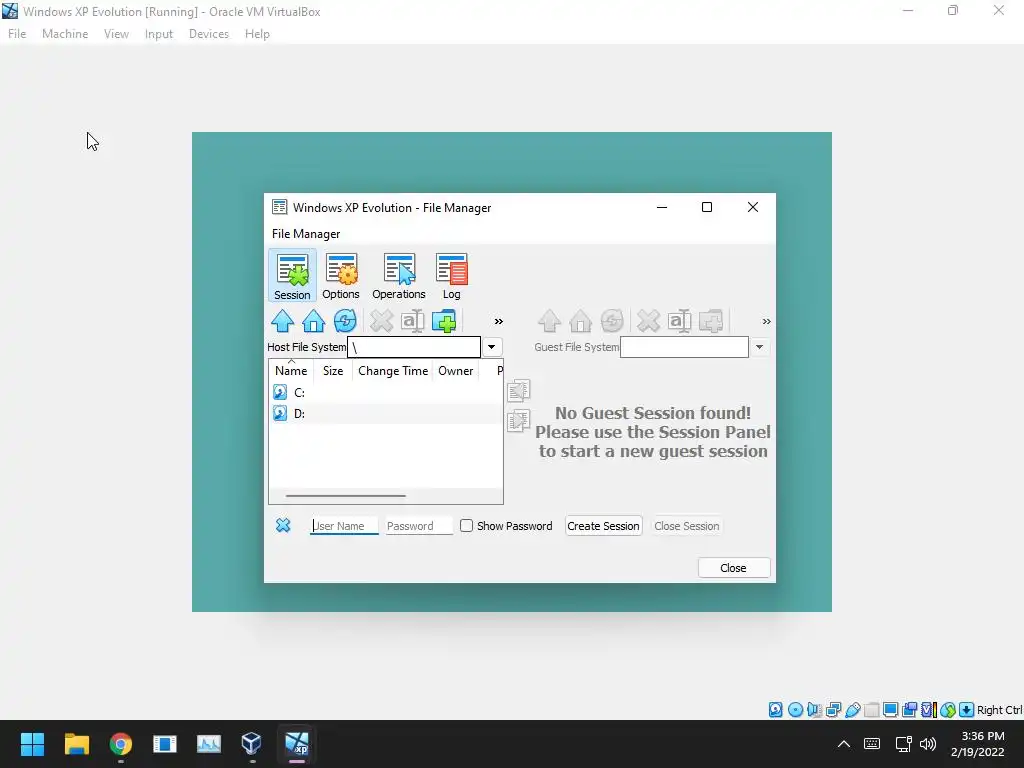Open the Session panel in File Manager
This screenshot has width=1024, height=768.
coord(292,276)
